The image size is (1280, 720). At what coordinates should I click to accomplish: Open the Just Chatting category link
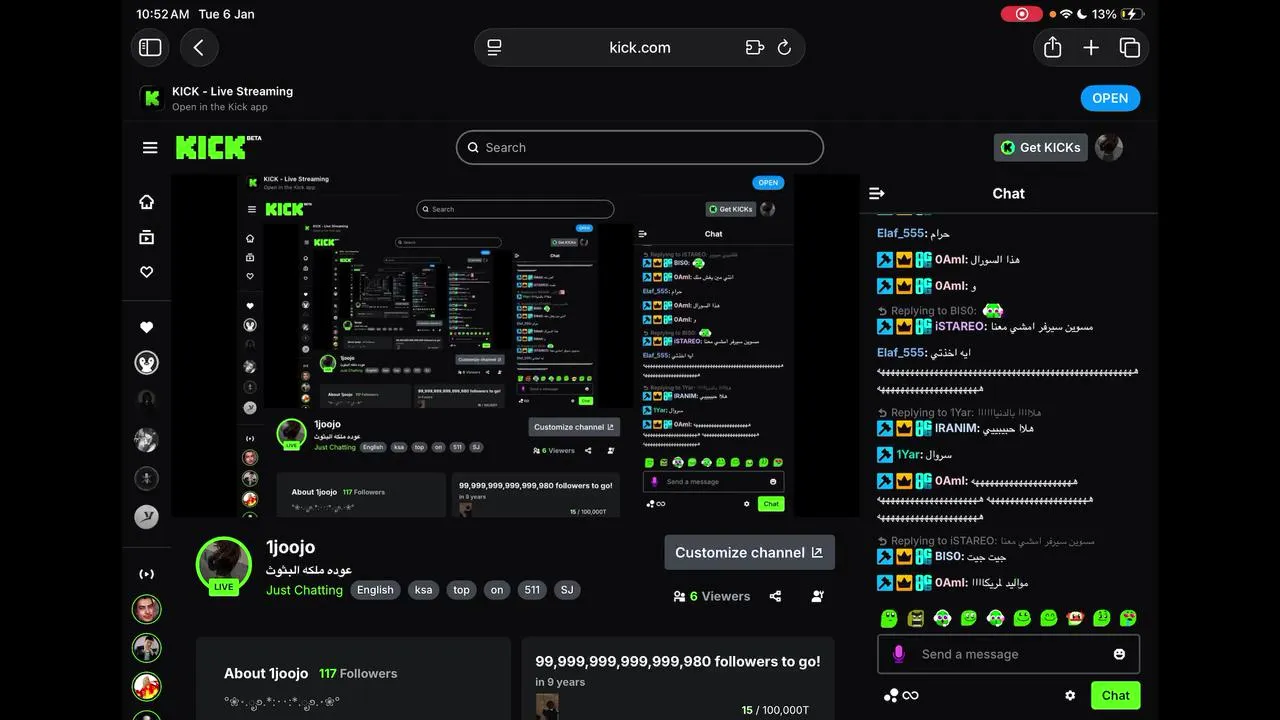(304, 590)
